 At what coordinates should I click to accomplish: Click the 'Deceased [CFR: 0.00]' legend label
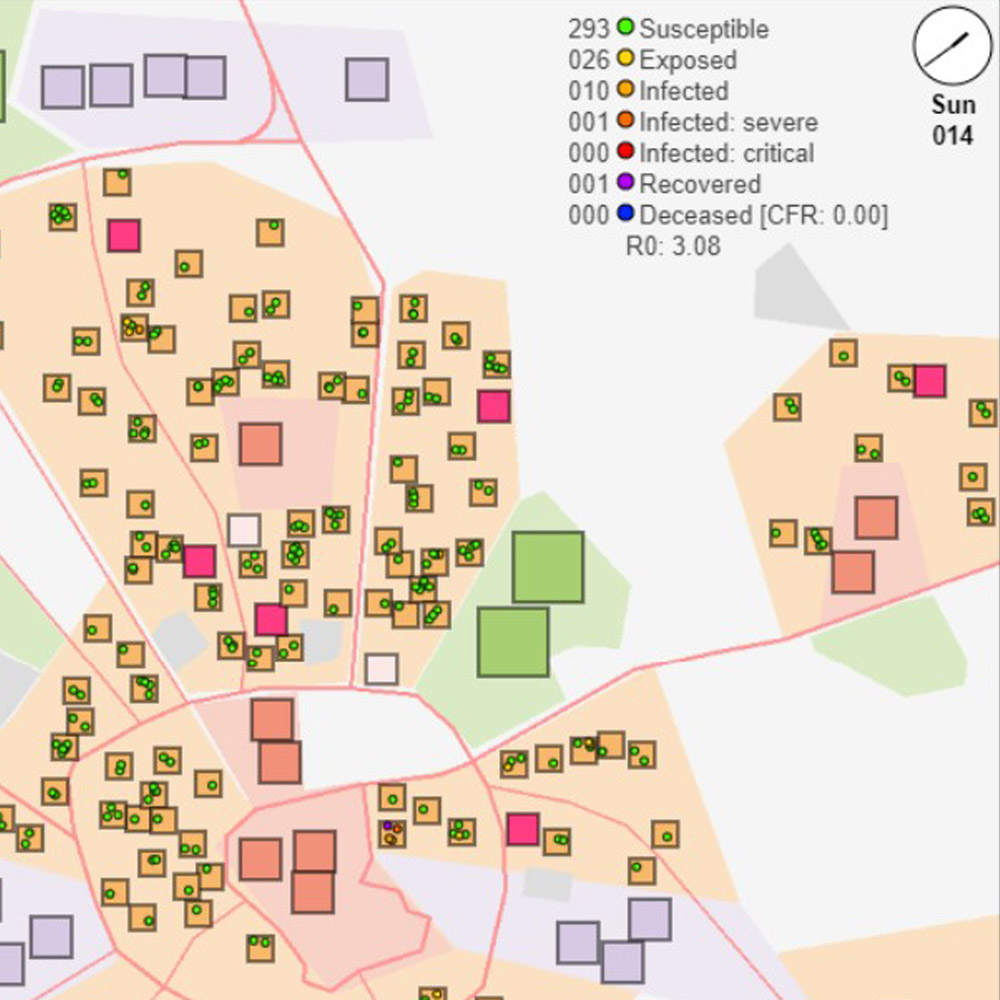(x=763, y=215)
